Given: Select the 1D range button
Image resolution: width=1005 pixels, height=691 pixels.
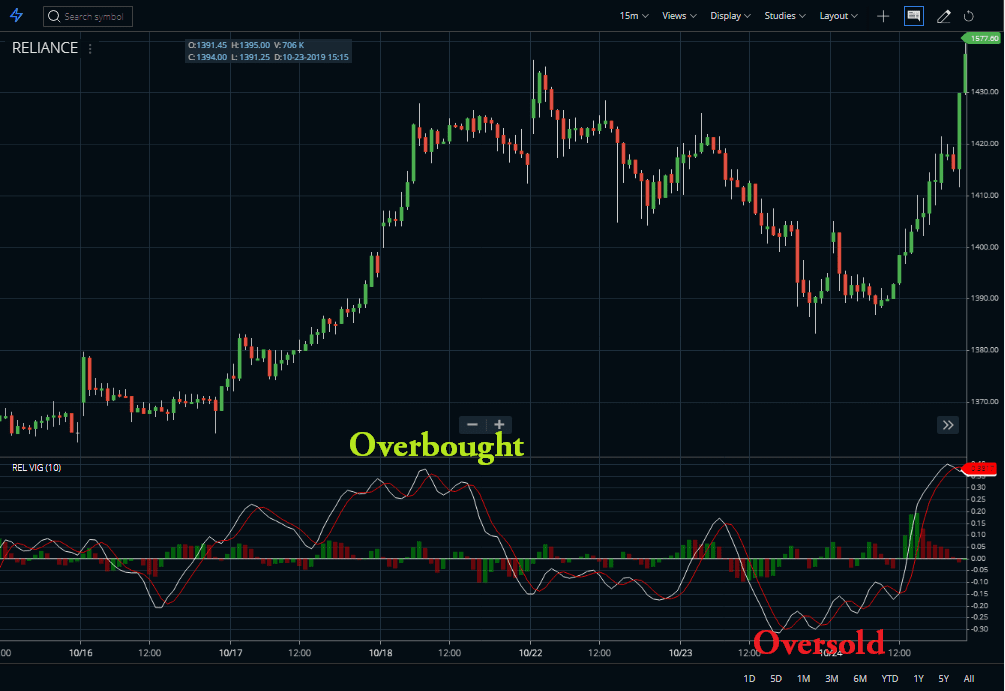Looking at the screenshot, I should [749, 678].
